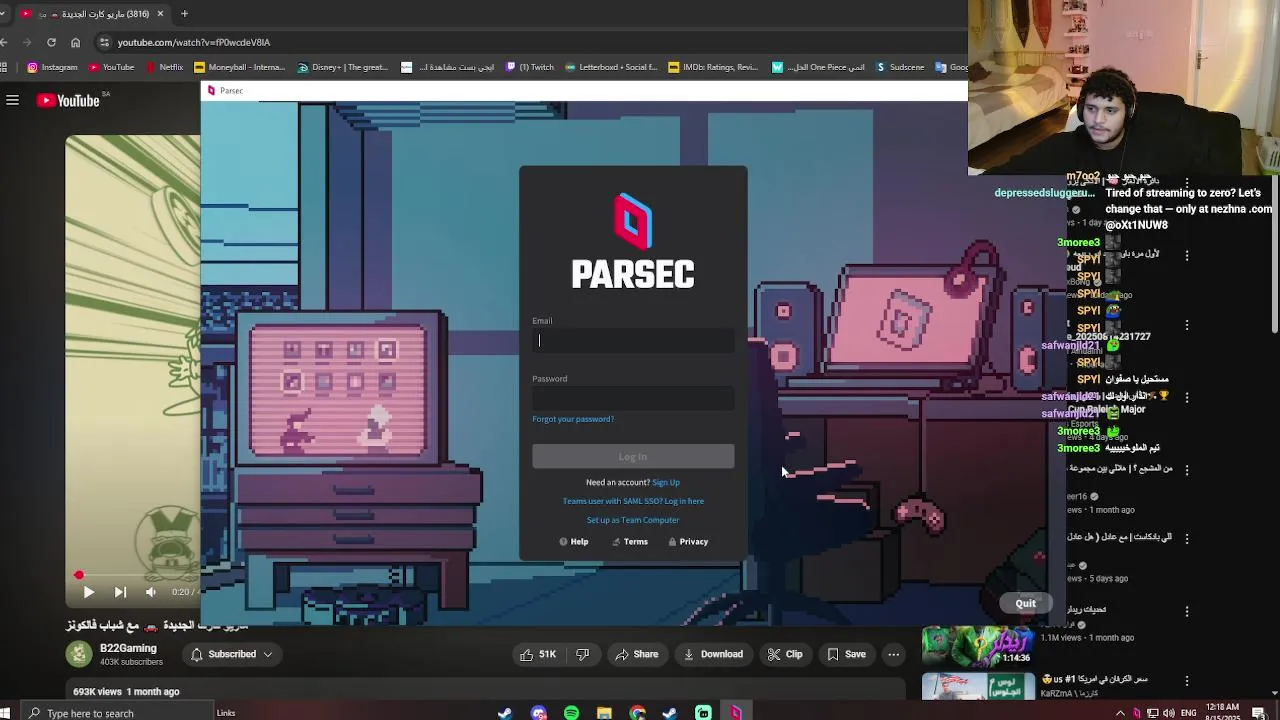Open One Piece bookmark
1280x720 pixels.
818,67
